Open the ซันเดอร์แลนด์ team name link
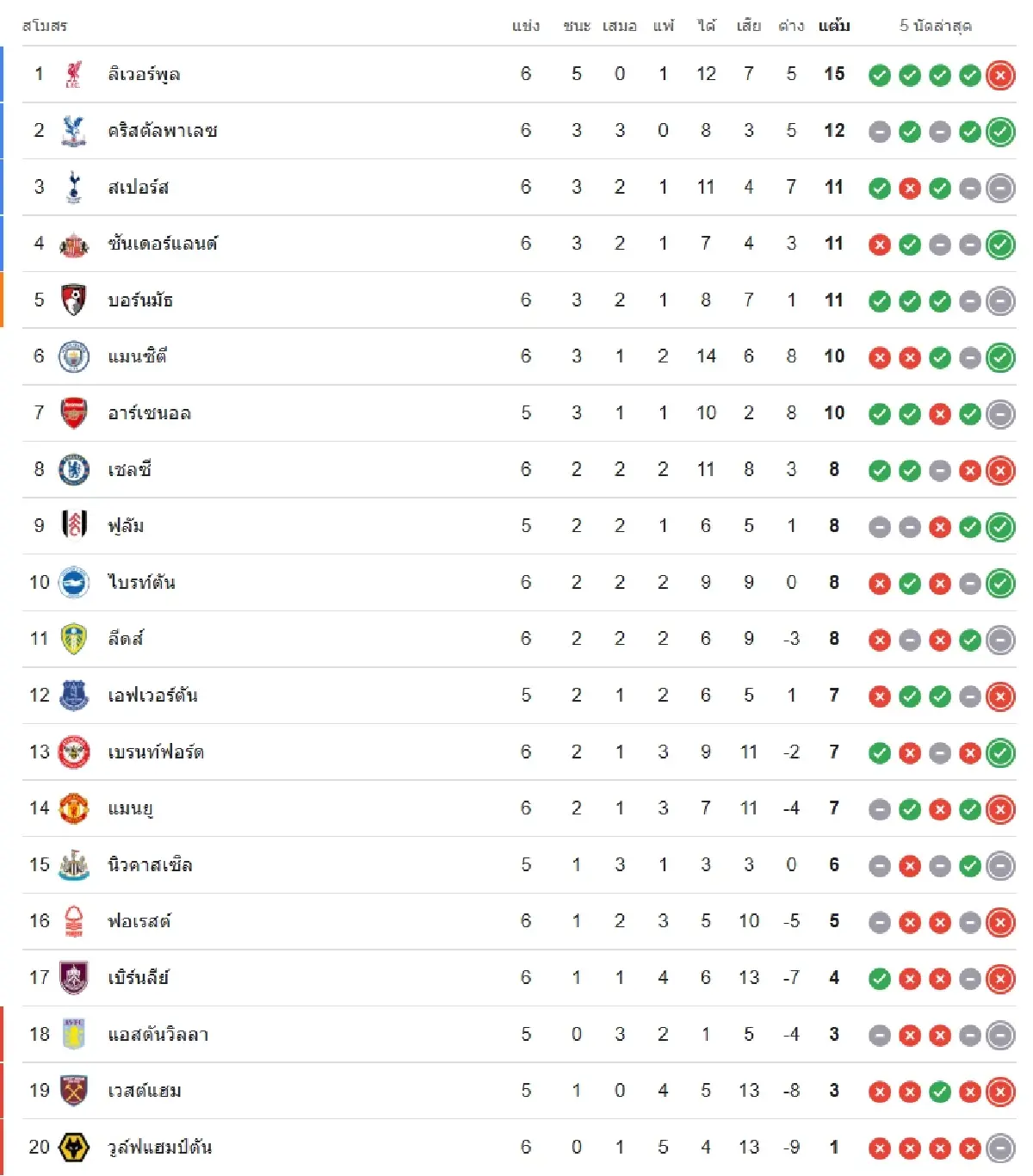This screenshot has width=1033, height=1176. (163, 244)
